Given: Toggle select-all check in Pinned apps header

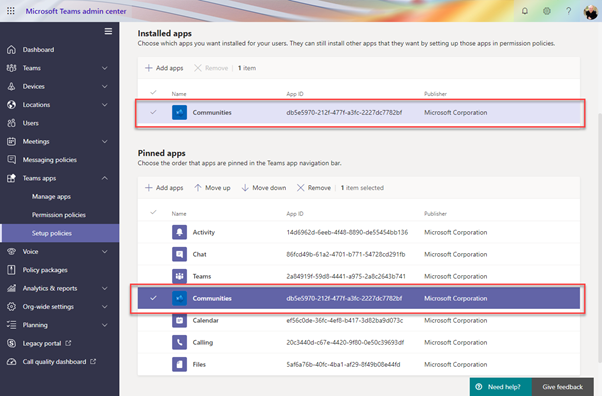Looking at the screenshot, I should coord(153,212).
